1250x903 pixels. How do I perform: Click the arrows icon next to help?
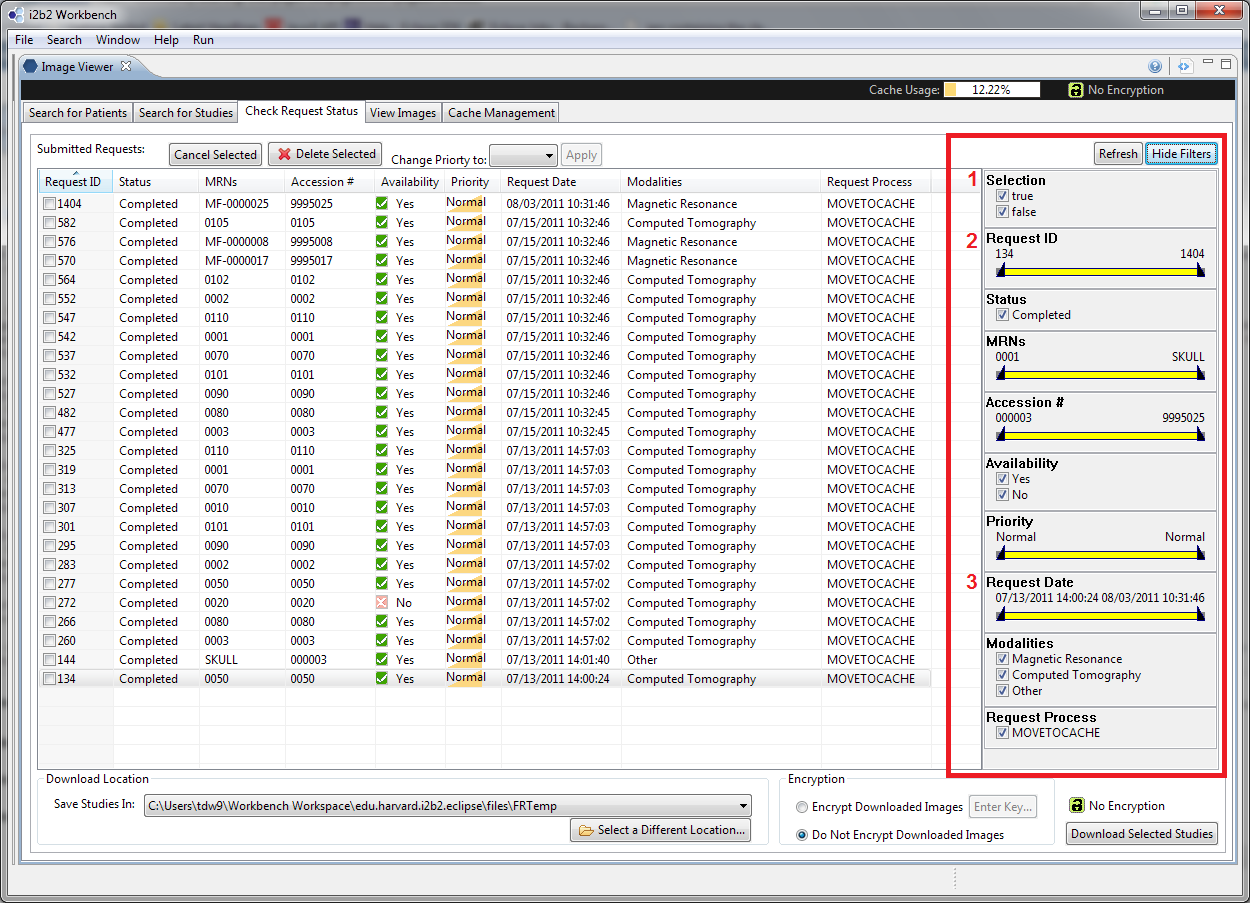(x=1184, y=67)
